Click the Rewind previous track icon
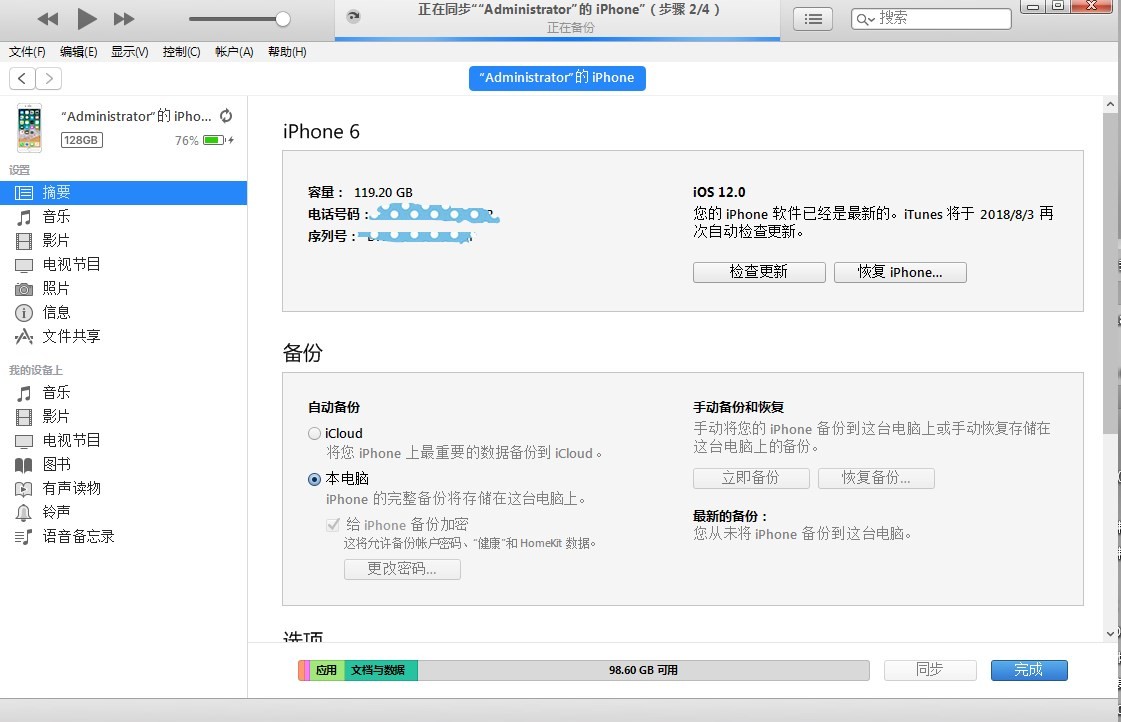1121x722 pixels. pos(47,19)
